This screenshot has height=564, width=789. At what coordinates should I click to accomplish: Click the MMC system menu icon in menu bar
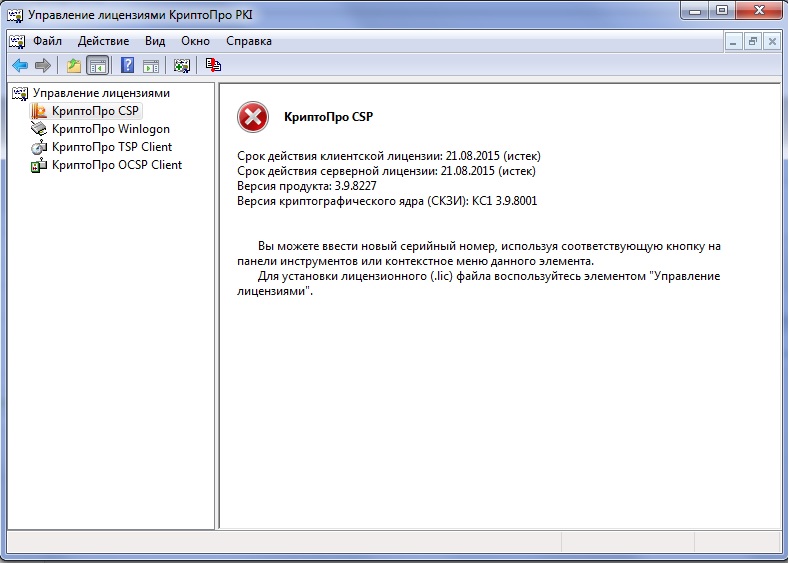tap(17, 41)
